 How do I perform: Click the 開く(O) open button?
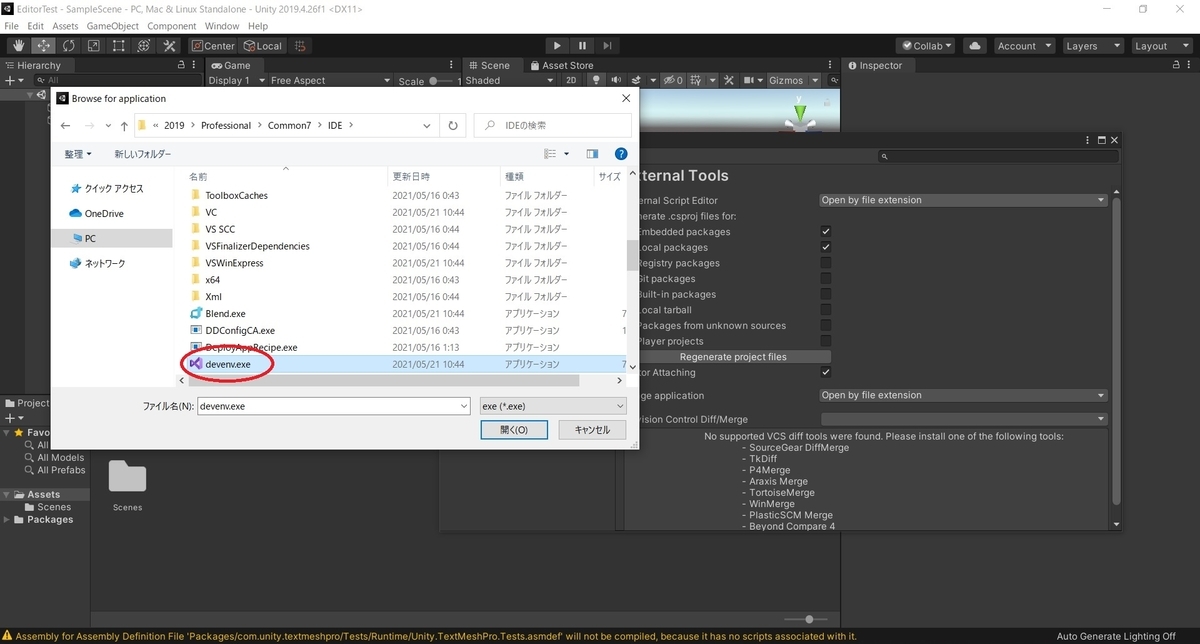tap(513, 429)
